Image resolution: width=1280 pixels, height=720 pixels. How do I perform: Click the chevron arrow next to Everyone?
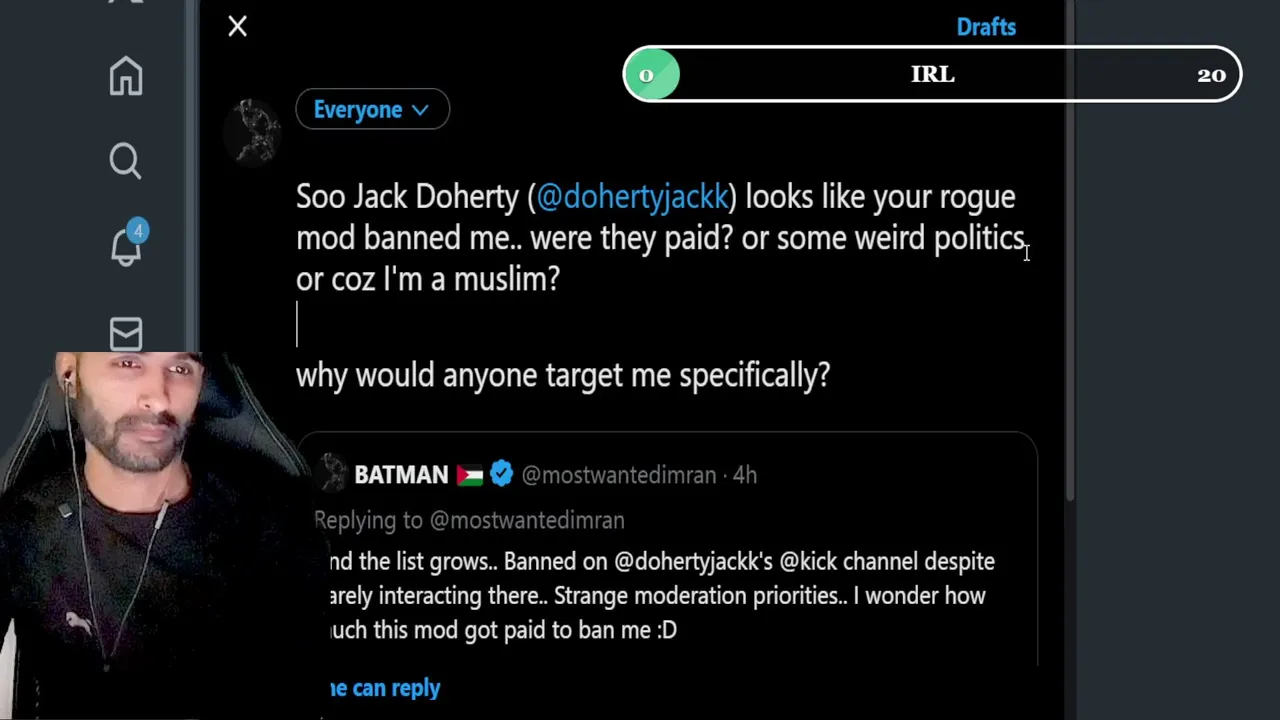(x=420, y=111)
